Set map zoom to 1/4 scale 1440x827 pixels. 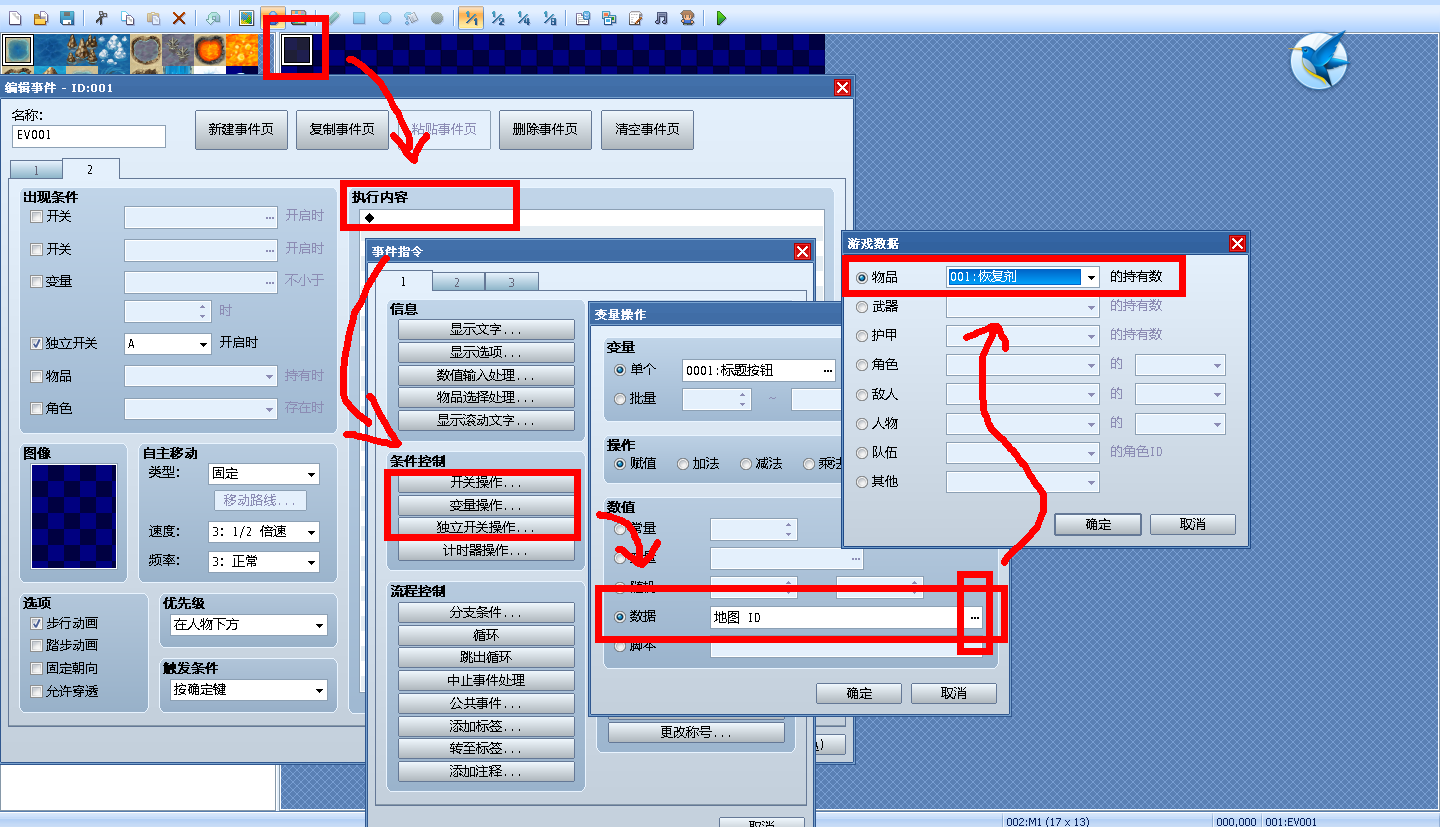[524, 18]
